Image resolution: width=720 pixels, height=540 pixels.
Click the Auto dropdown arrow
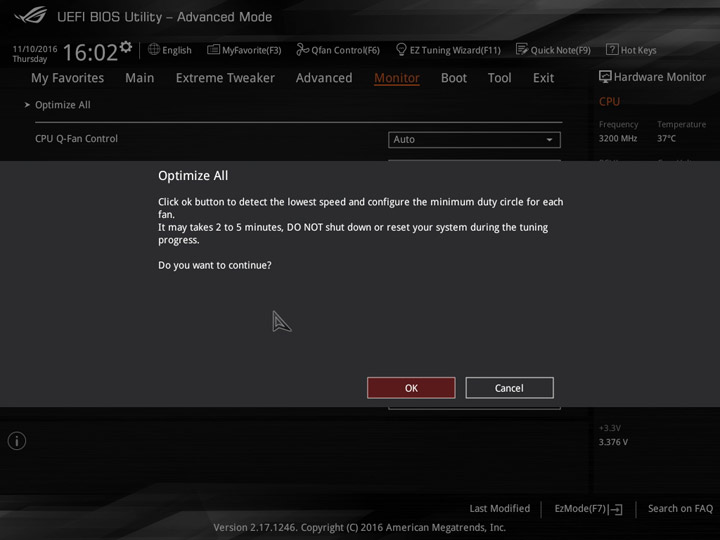click(549, 140)
